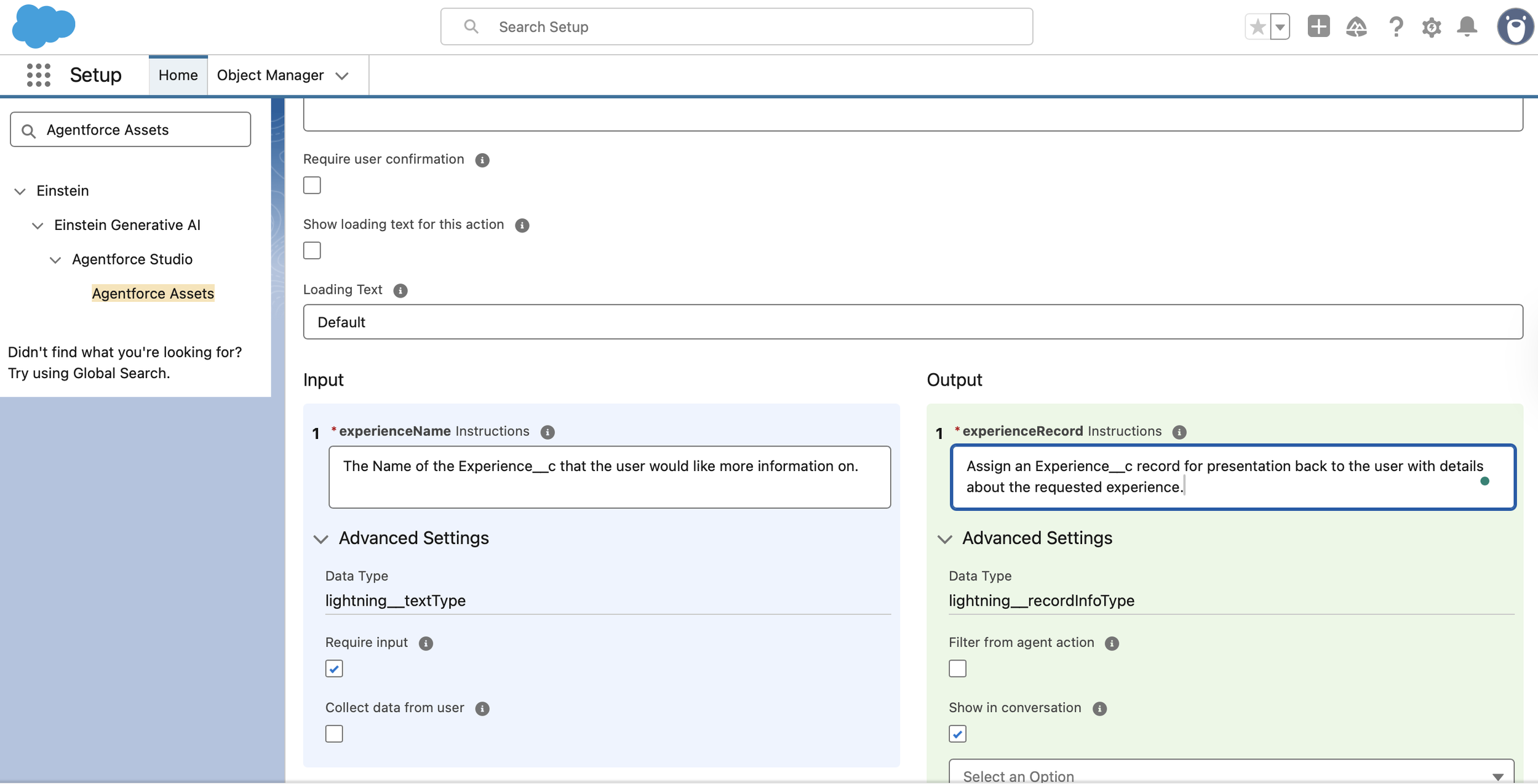The width and height of the screenshot is (1538, 784).
Task: Uncheck the Require input checkbox
Action: 334,668
